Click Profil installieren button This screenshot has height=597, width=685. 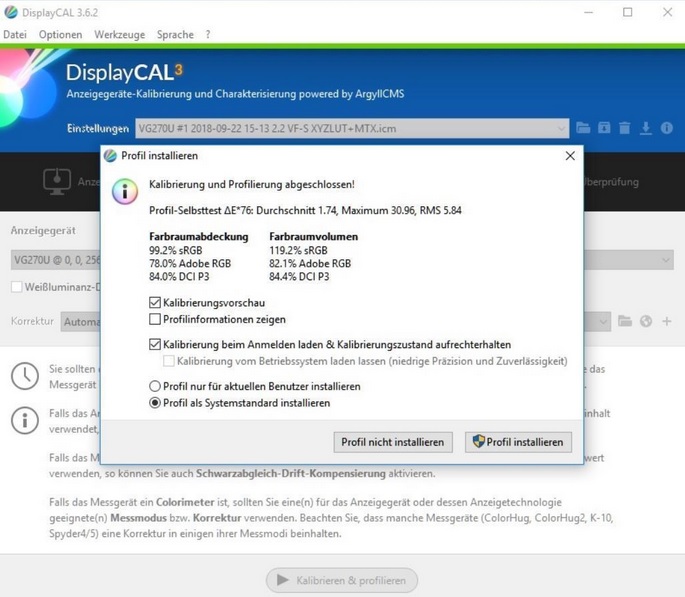click(518, 442)
